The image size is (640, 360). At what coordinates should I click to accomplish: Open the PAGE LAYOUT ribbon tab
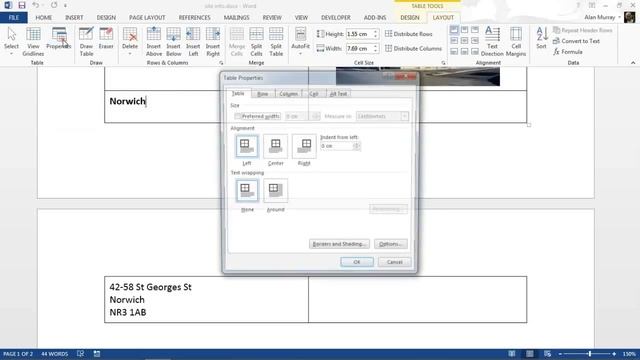click(x=147, y=18)
